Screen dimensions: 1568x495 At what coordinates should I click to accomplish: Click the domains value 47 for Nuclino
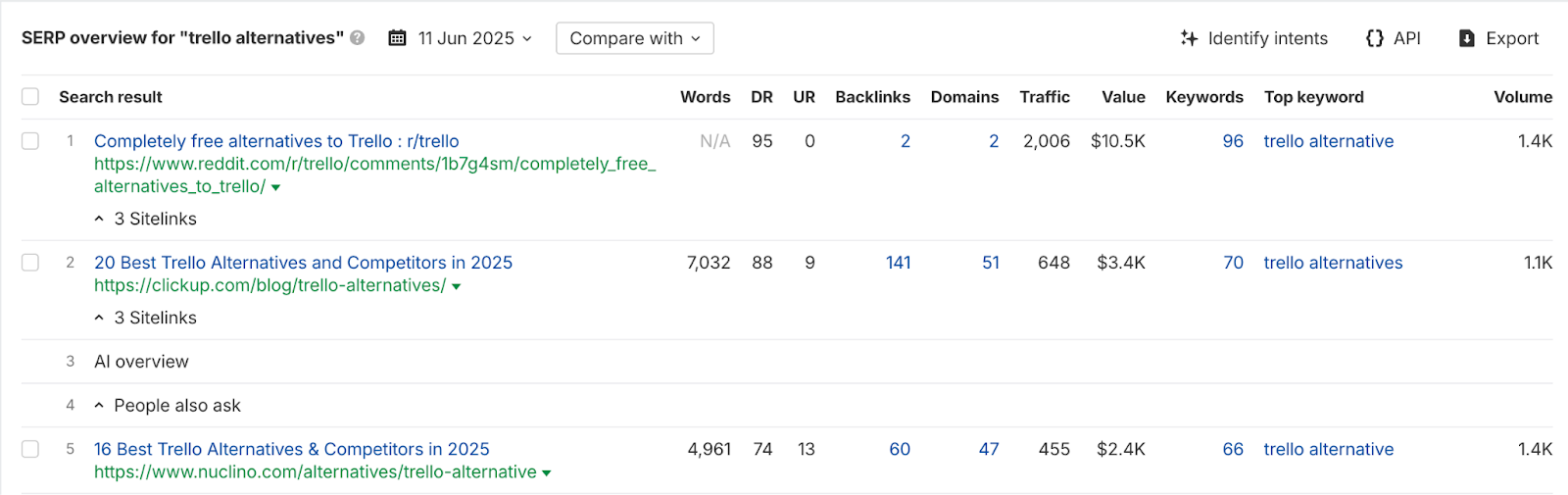(989, 449)
